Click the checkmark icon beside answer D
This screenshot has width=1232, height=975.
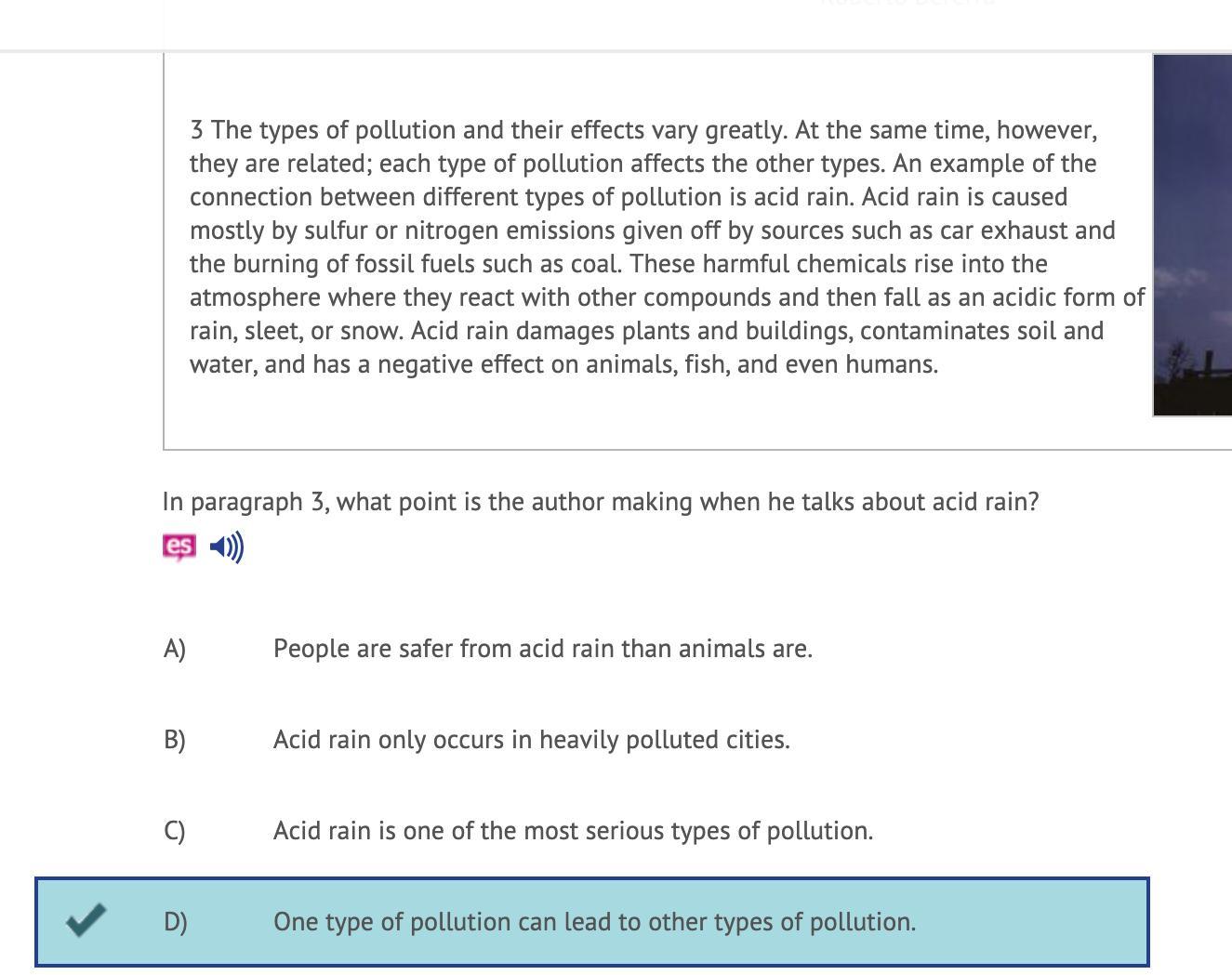86,920
